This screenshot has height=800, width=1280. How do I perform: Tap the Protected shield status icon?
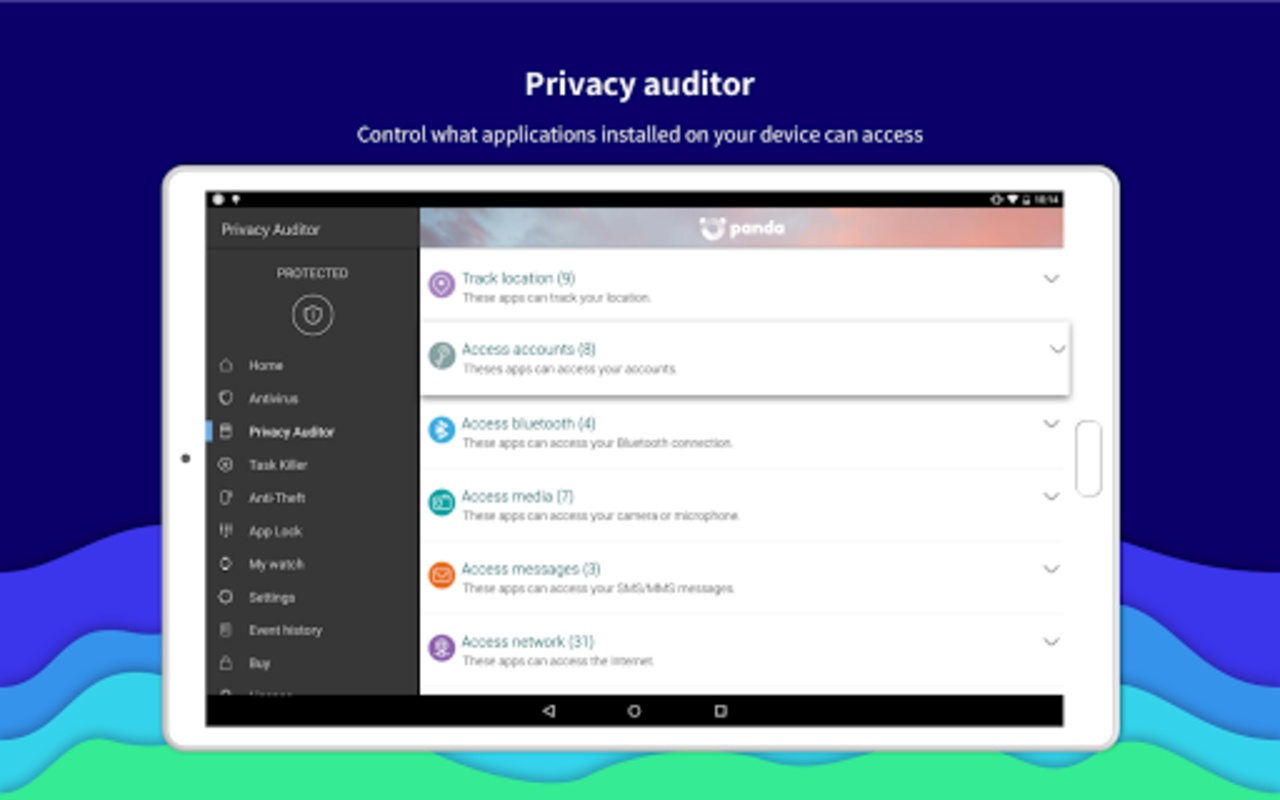pos(312,316)
